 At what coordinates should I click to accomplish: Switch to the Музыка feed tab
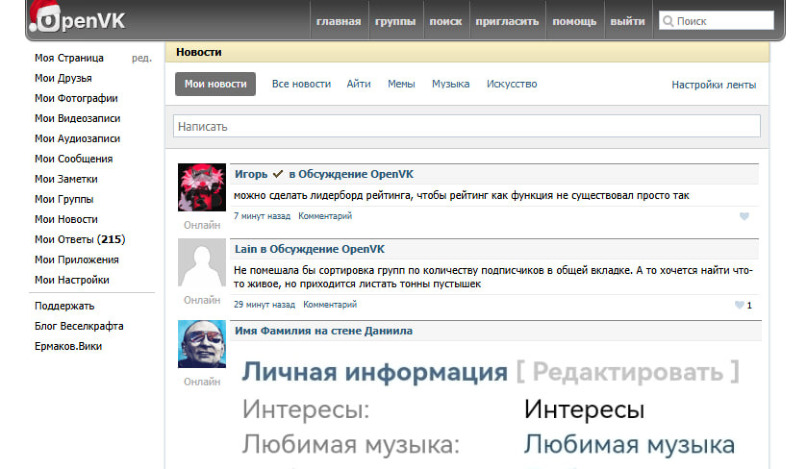[451, 84]
